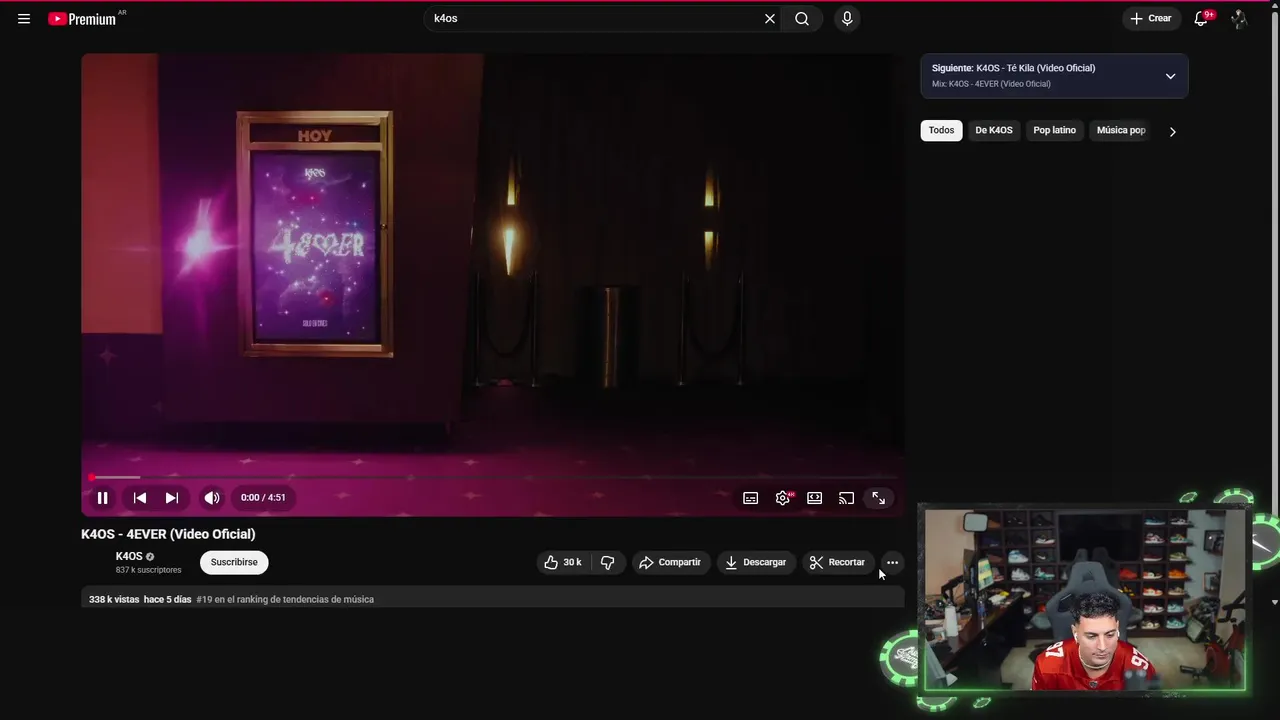The image size is (1280, 720).
Task: Open the K4OS channel name link
Action: point(129,556)
